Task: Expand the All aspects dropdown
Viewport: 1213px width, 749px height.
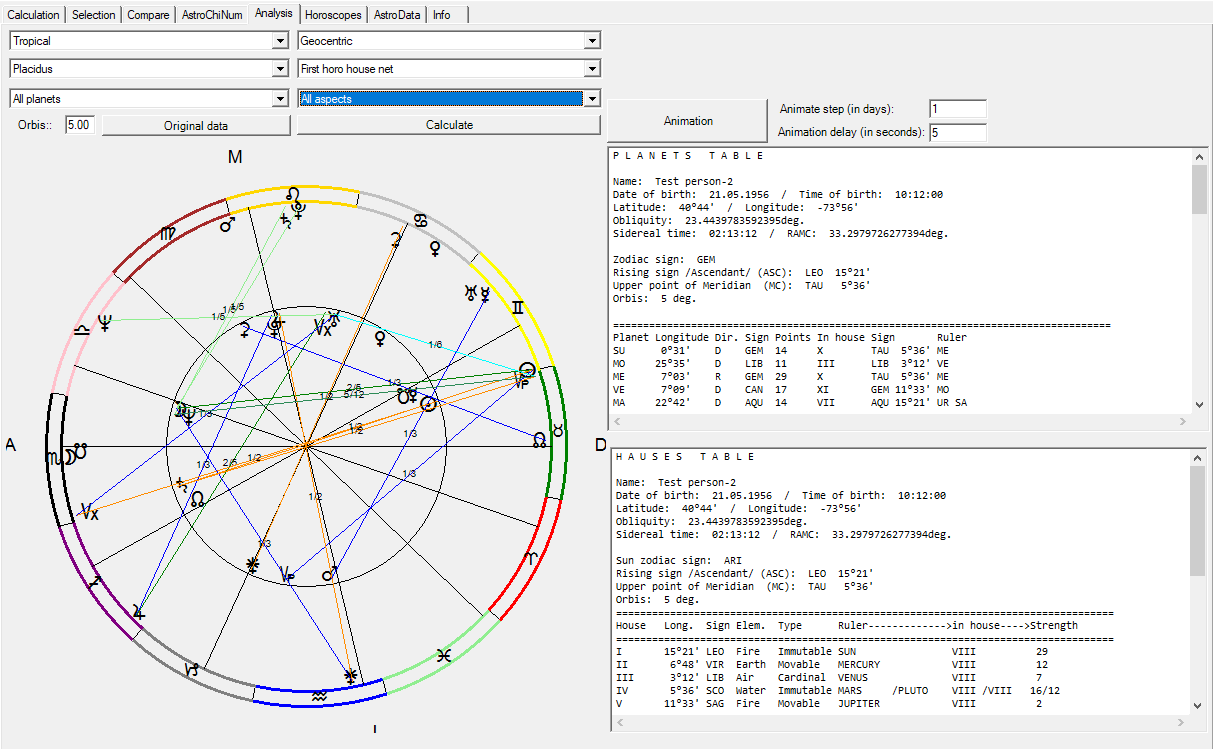Action: click(x=592, y=99)
